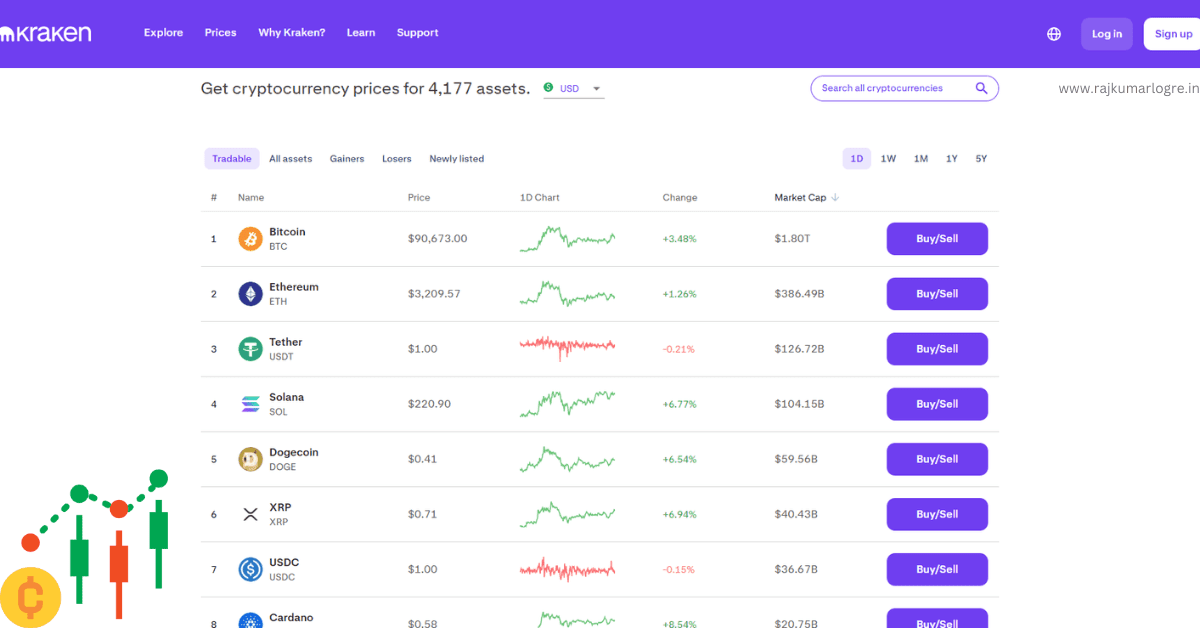1200x628 pixels.
Task: Click the XRP coin icon
Action: tap(250, 514)
